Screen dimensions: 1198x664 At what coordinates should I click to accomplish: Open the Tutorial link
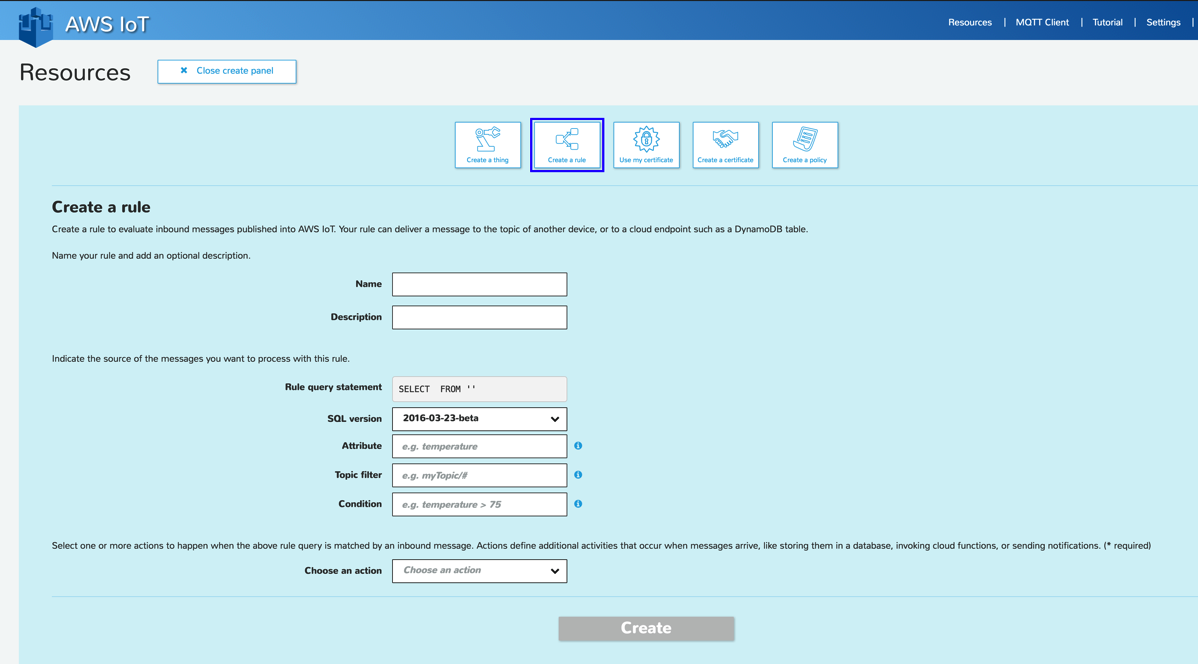tap(1107, 22)
